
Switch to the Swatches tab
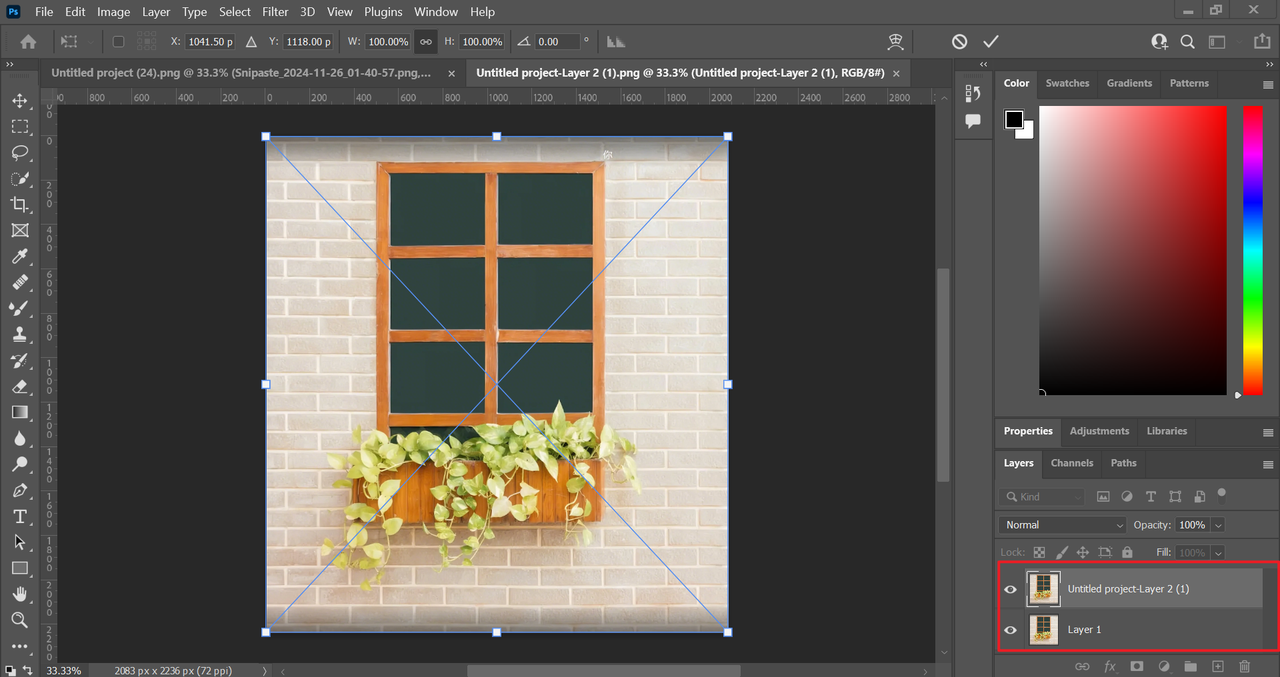tap(1067, 83)
